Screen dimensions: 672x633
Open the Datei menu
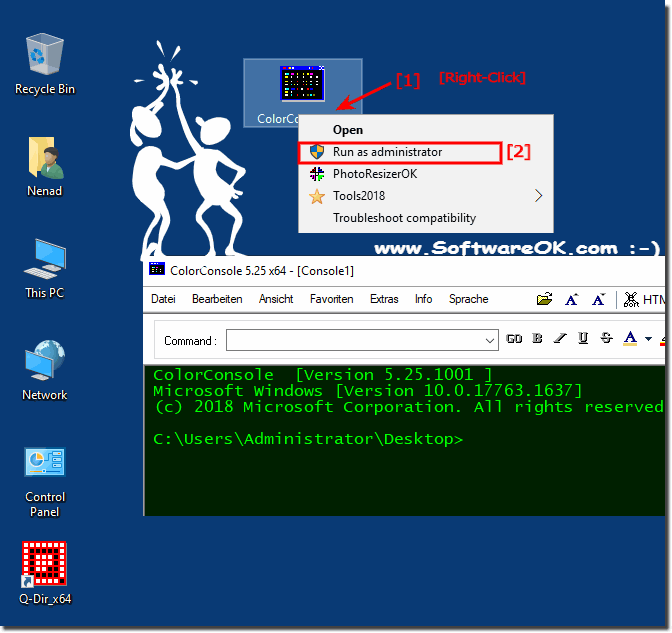[163, 299]
